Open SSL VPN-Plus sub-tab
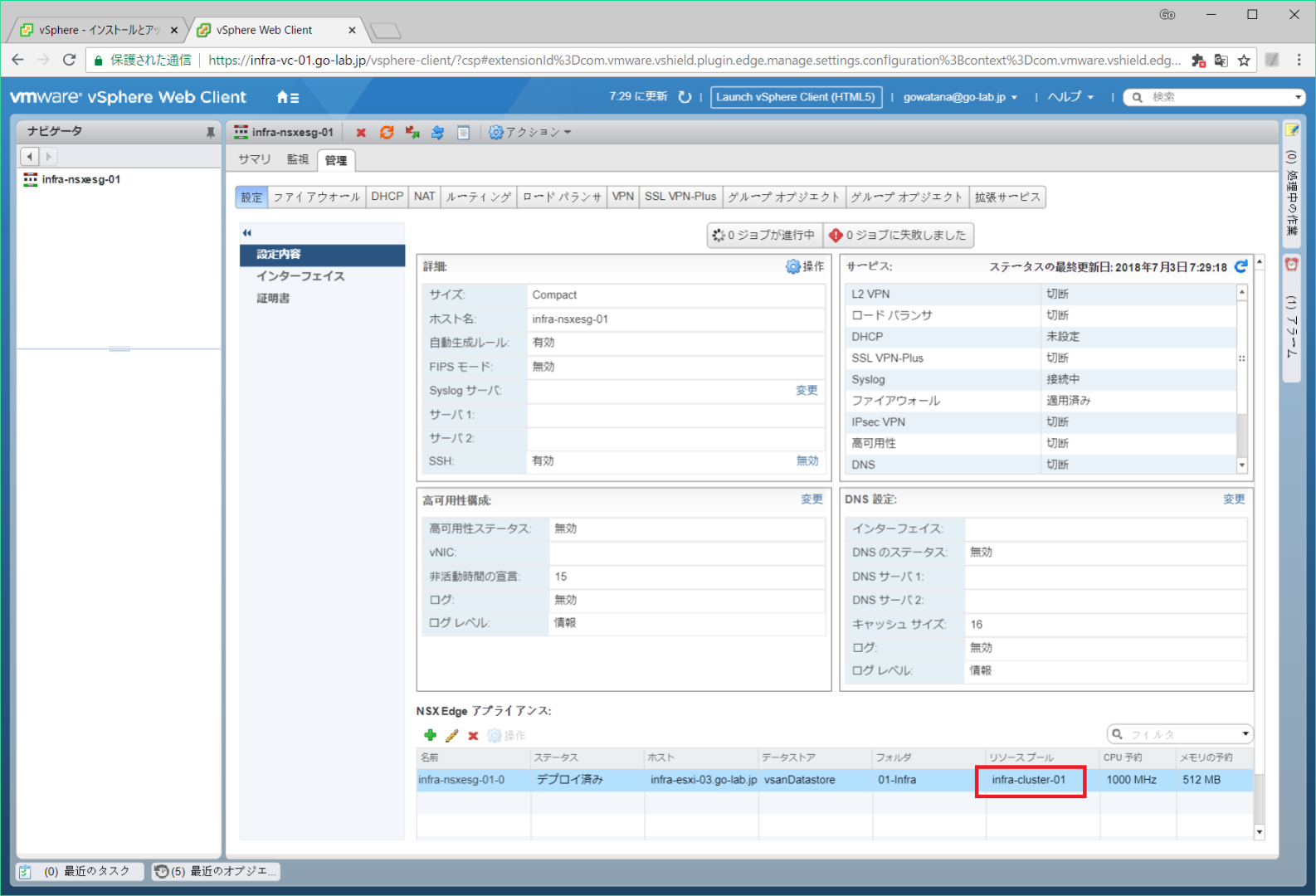1316x896 pixels. [x=680, y=197]
